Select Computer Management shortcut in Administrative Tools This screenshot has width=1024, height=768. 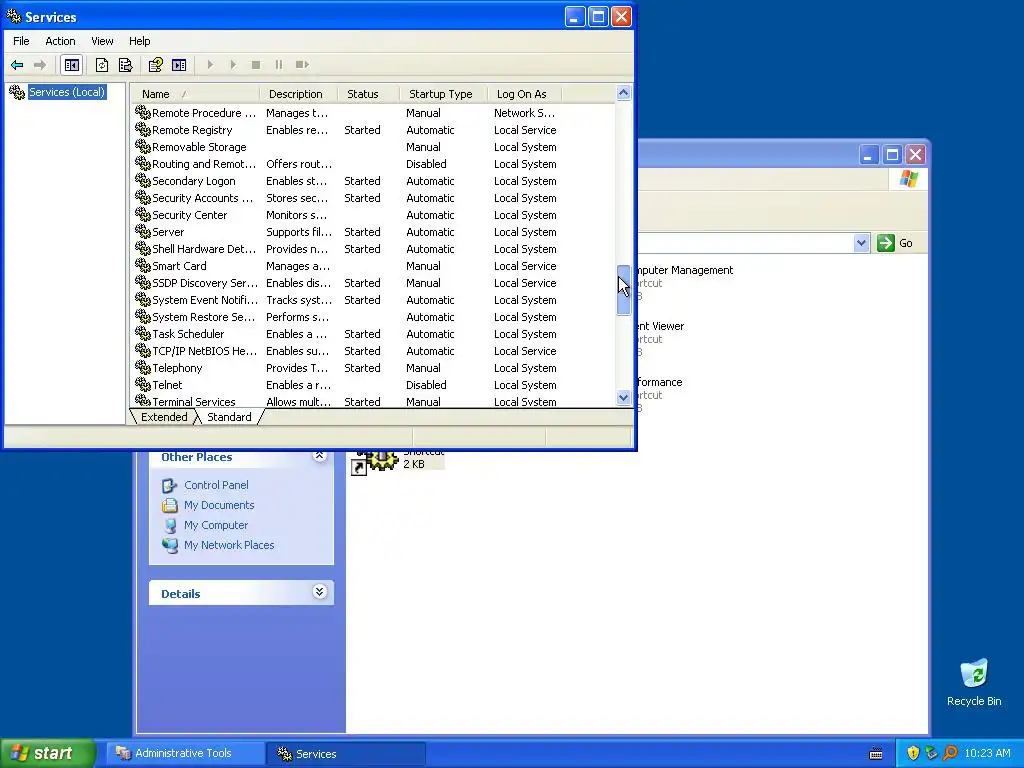click(x=684, y=270)
